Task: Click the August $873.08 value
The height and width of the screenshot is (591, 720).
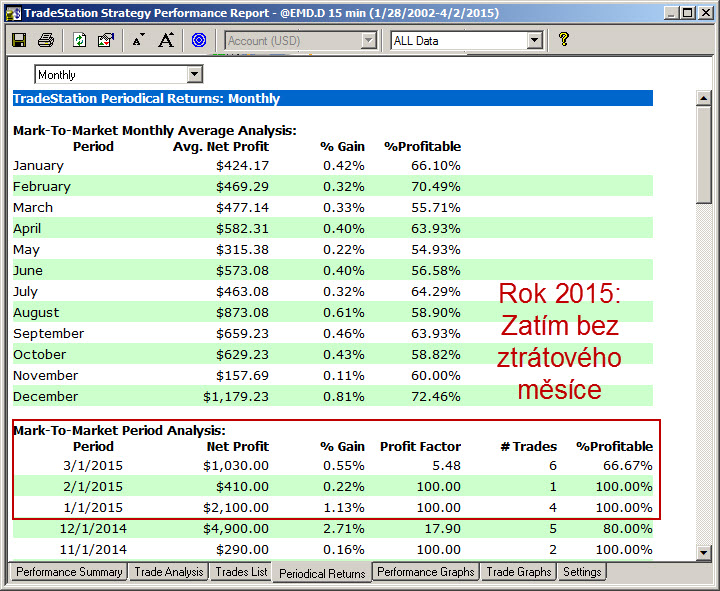Action: point(242,312)
